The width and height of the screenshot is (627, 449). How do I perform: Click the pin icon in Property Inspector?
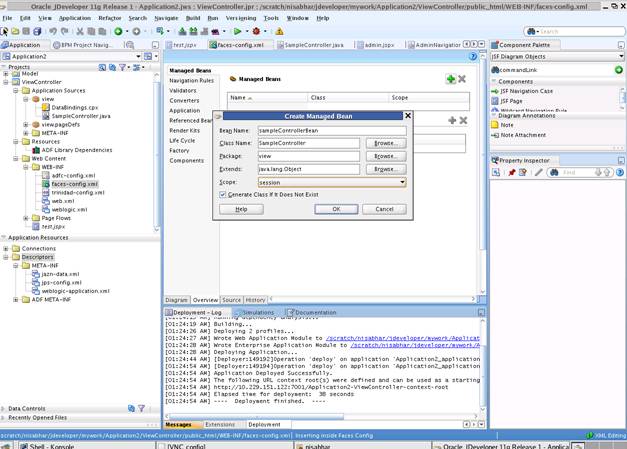(511, 172)
